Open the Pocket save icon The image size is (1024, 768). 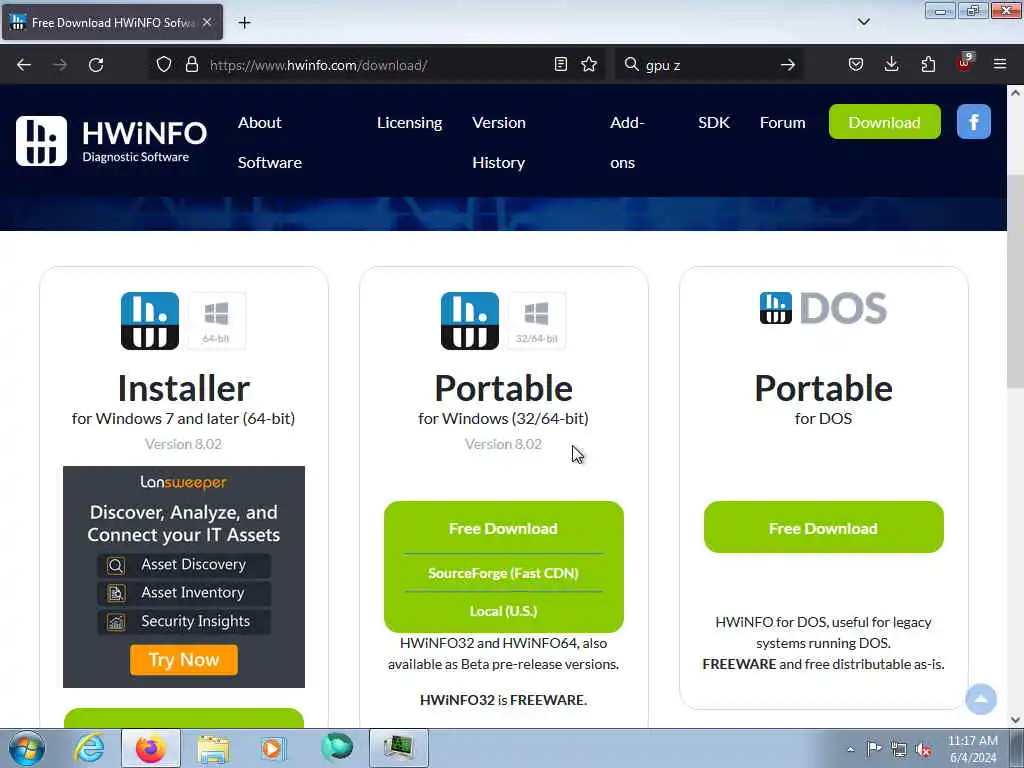[856, 65]
